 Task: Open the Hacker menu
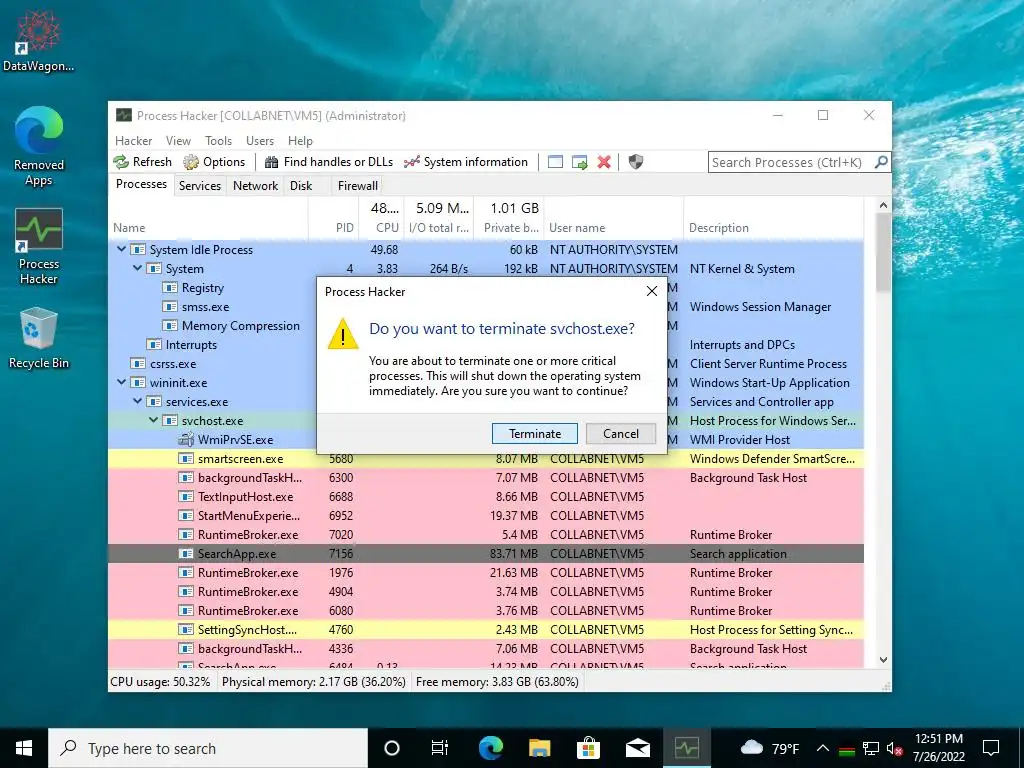[x=133, y=140]
